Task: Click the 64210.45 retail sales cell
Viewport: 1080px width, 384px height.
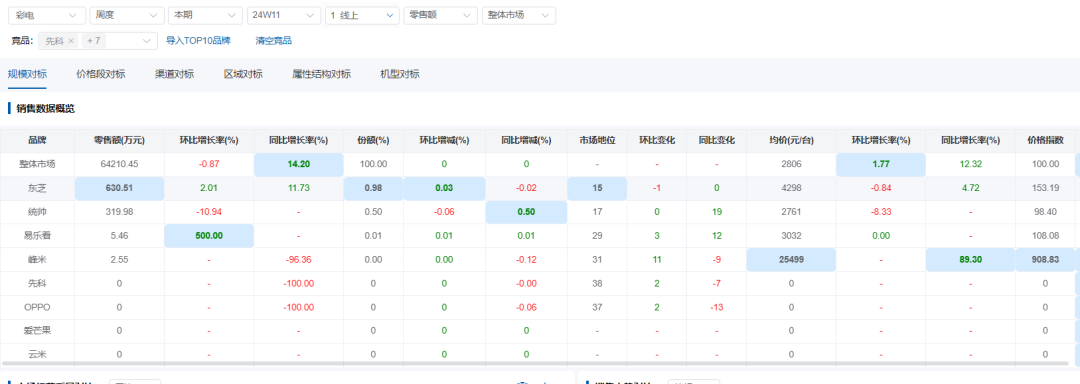Action: (119, 164)
